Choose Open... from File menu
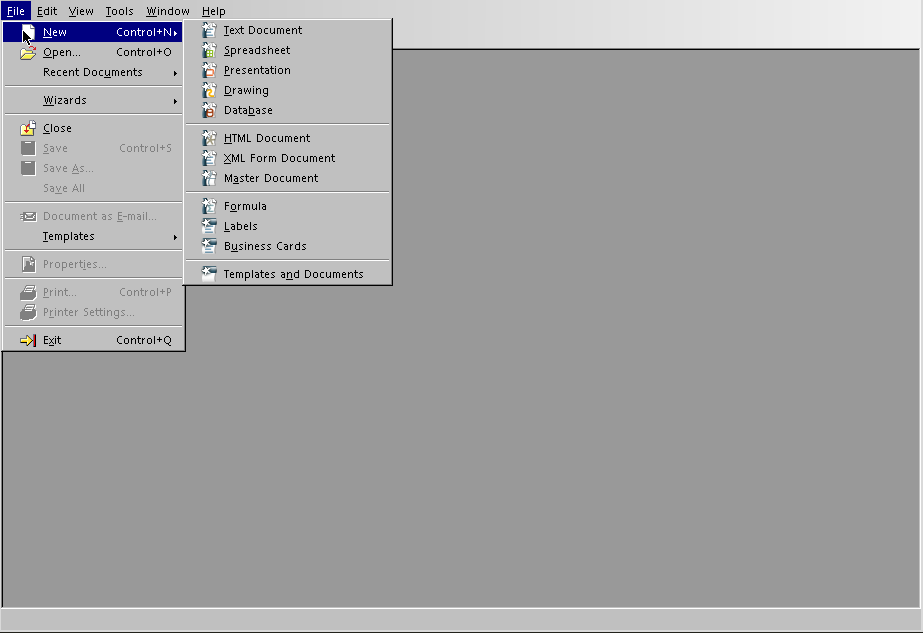This screenshot has width=923, height=633. tap(93, 52)
